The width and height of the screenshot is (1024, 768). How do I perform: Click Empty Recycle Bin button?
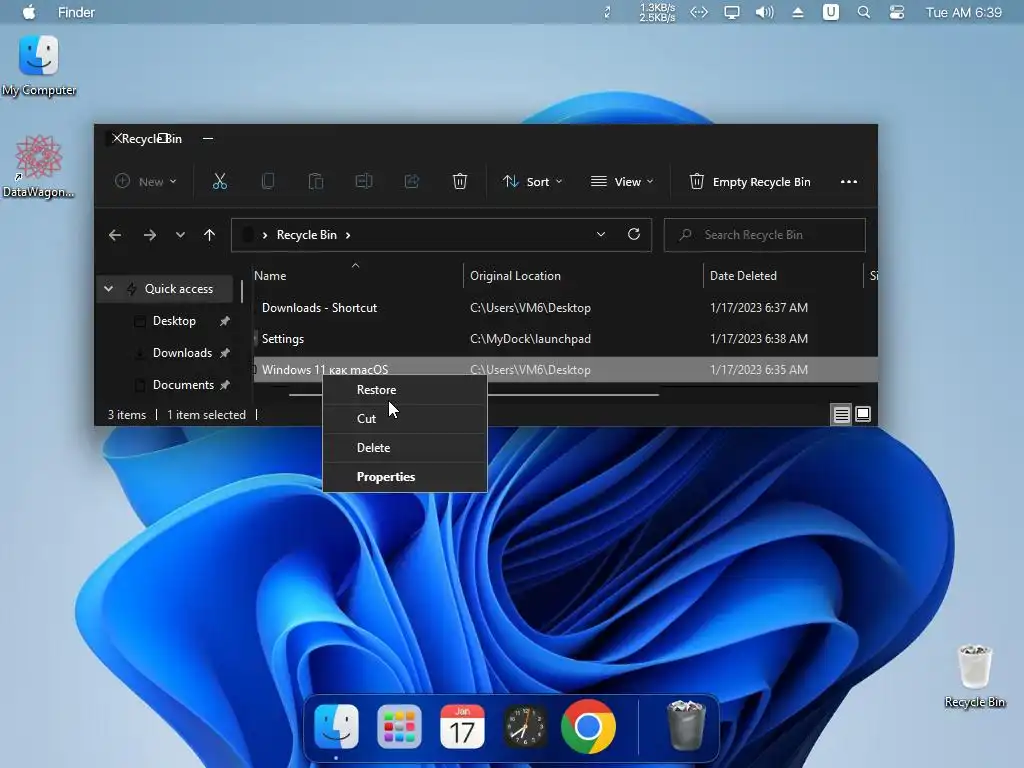pyautogui.click(x=750, y=182)
